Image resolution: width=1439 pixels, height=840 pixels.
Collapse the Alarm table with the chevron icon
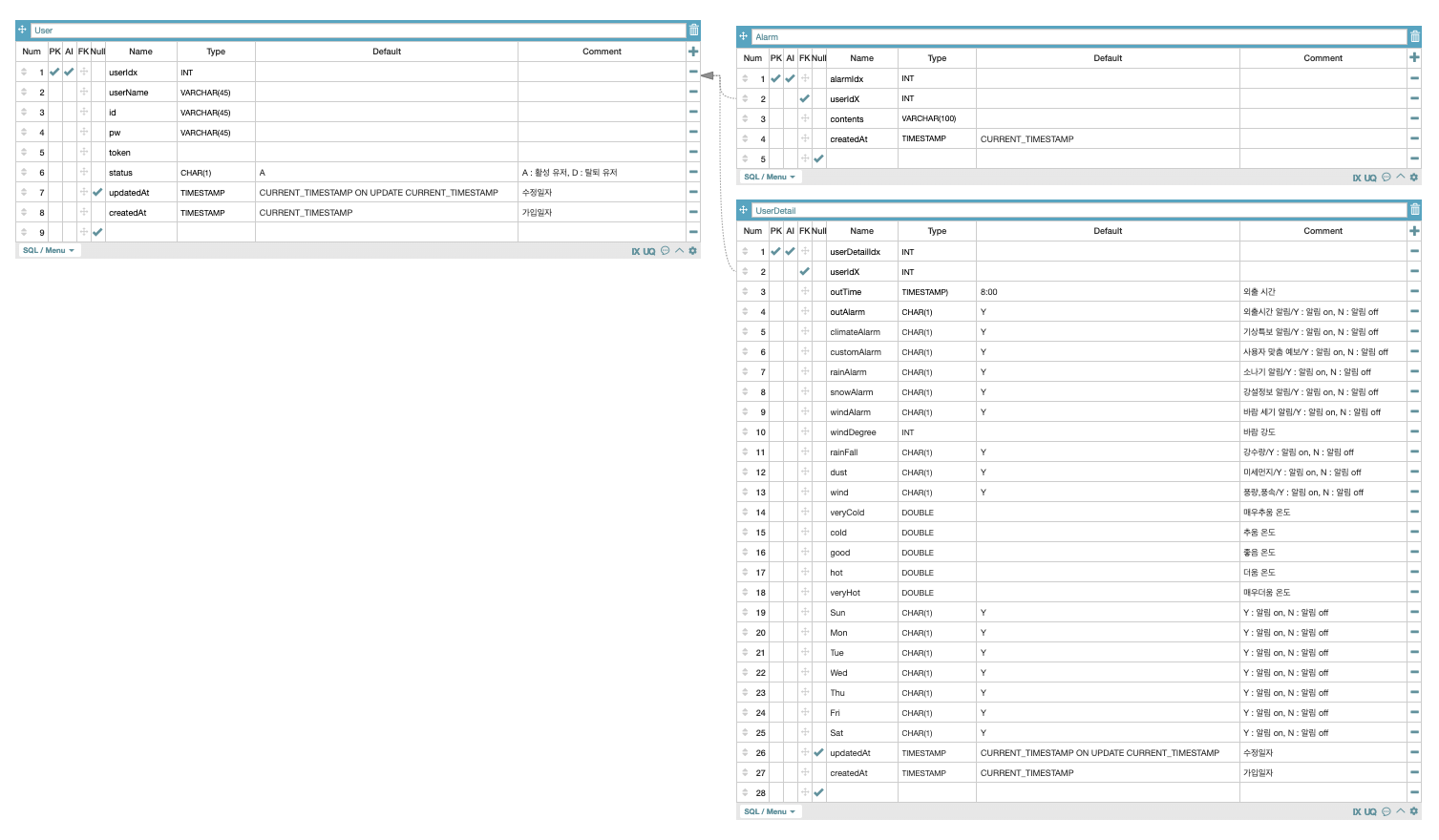[1400, 177]
